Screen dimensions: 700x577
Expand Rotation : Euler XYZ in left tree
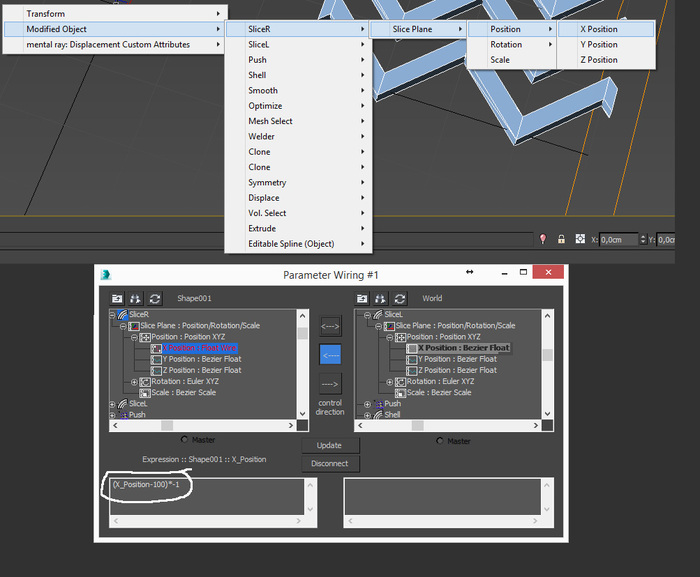pos(134,382)
